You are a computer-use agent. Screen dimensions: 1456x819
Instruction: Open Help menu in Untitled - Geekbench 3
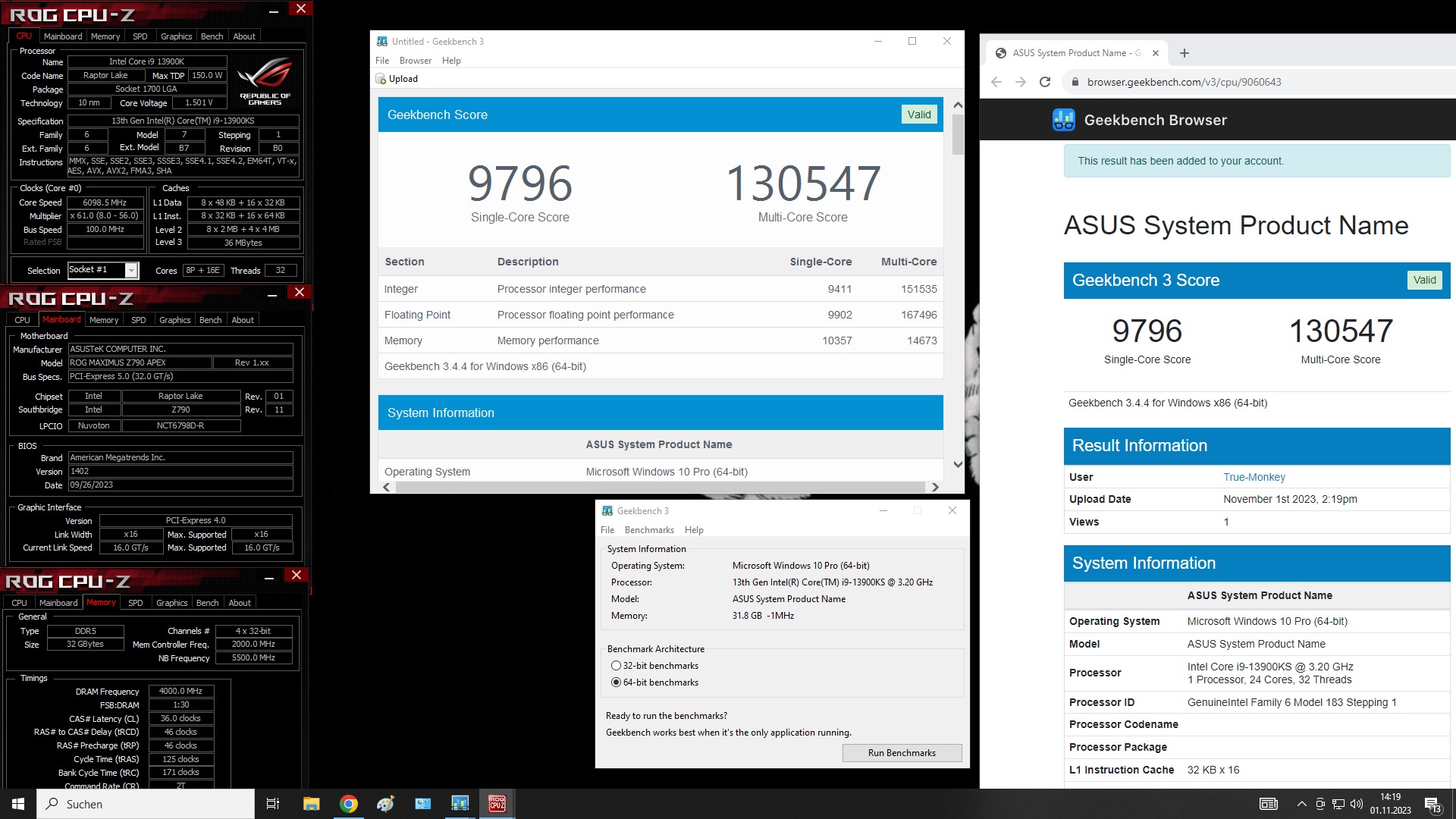[x=451, y=61]
